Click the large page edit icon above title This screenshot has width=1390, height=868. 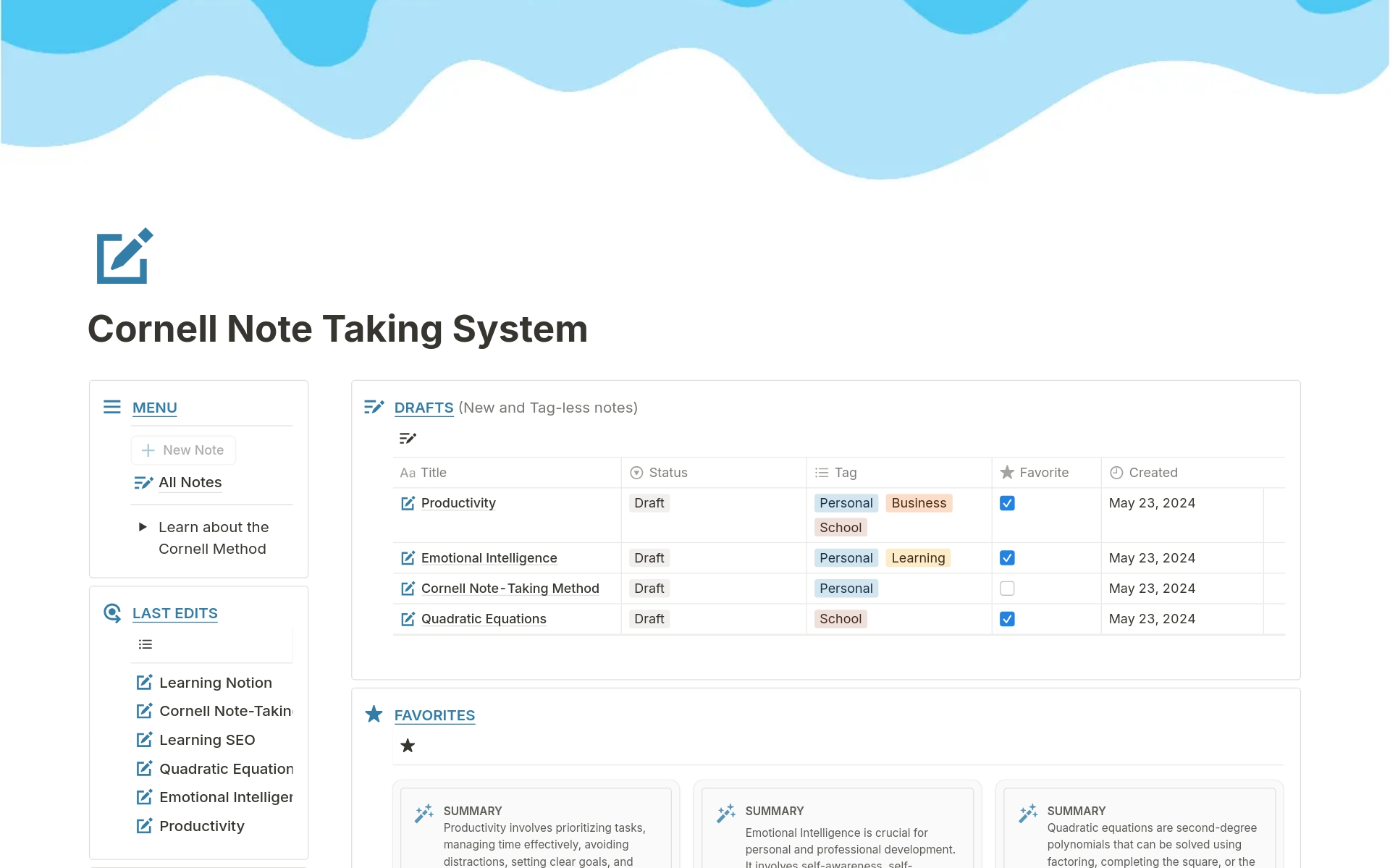(x=125, y=256)
